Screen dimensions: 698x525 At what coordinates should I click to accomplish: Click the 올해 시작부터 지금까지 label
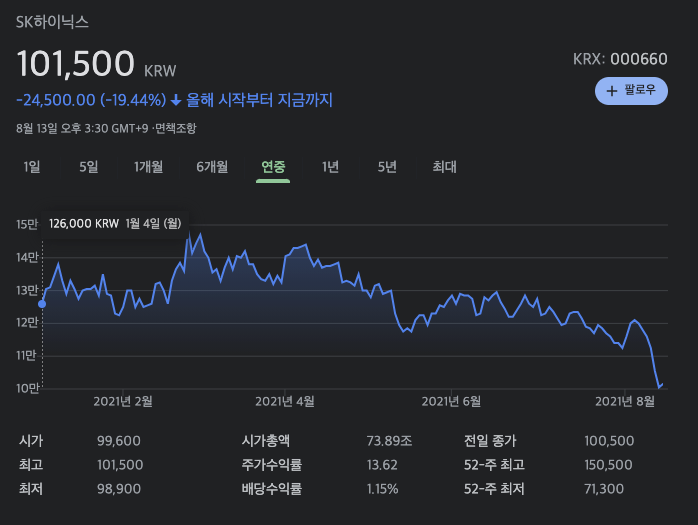pos(259,100)
